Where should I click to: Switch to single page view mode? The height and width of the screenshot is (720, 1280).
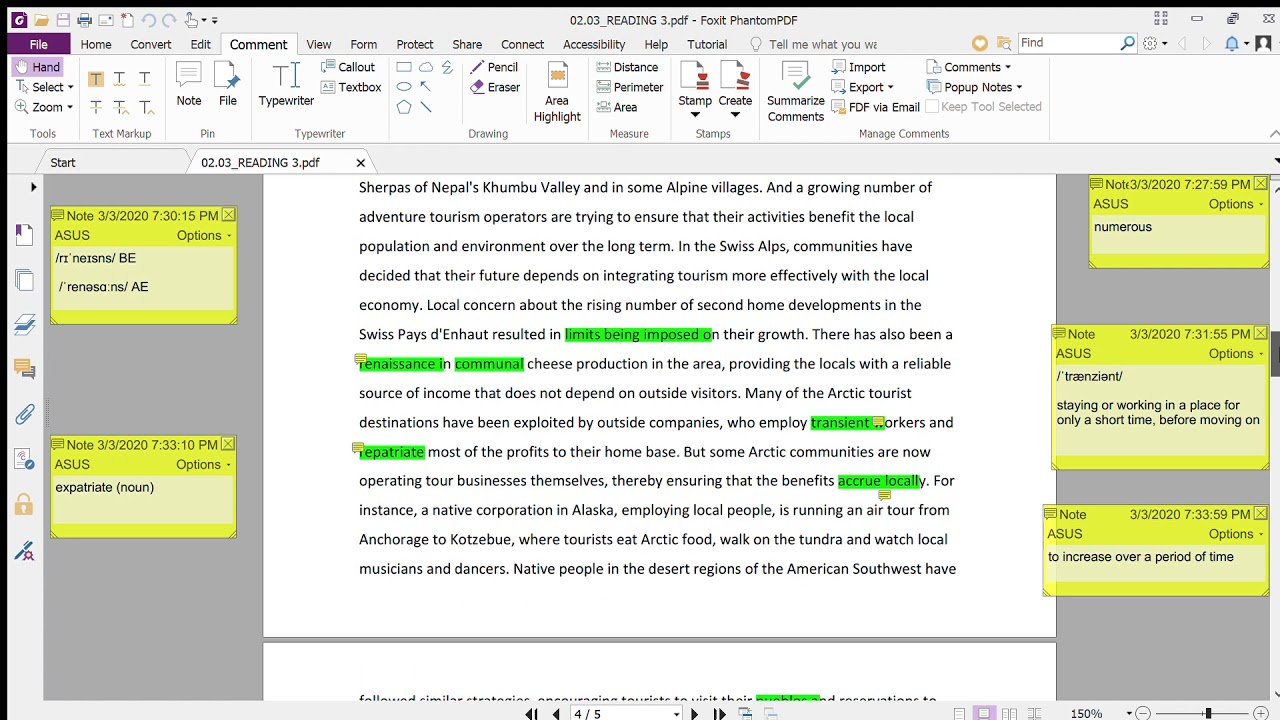tap(960, 713)
